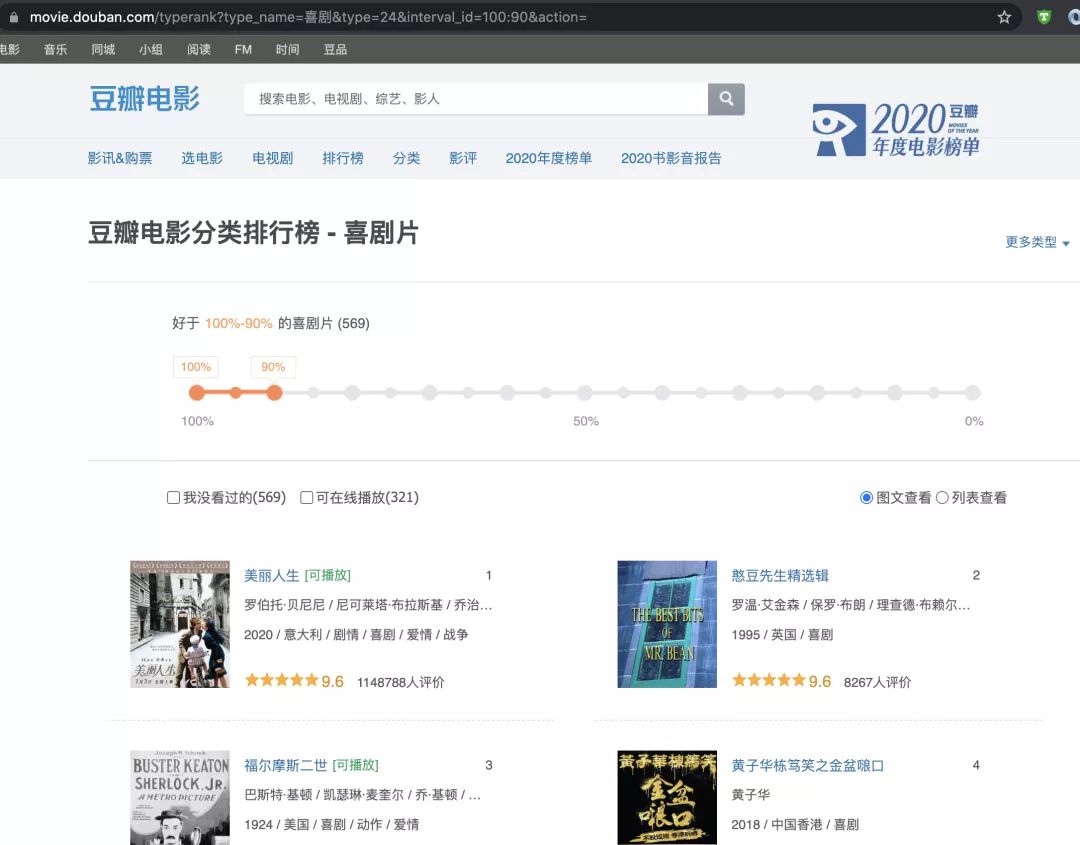Click the 1995 / 英国 / 喜剧 text
This screenshot has width=1080, height=845.
tap(782, 634)
